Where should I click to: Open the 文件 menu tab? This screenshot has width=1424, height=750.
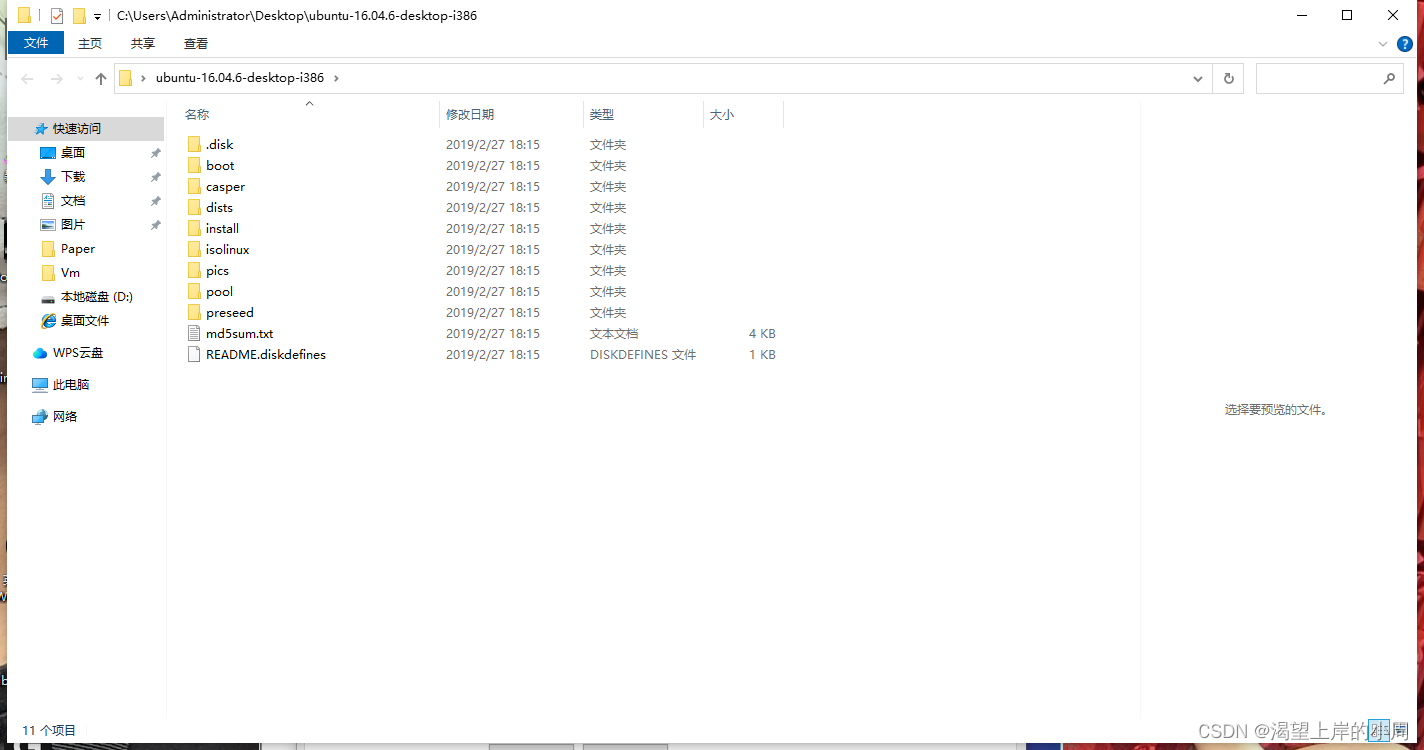(x=36, y=43)
